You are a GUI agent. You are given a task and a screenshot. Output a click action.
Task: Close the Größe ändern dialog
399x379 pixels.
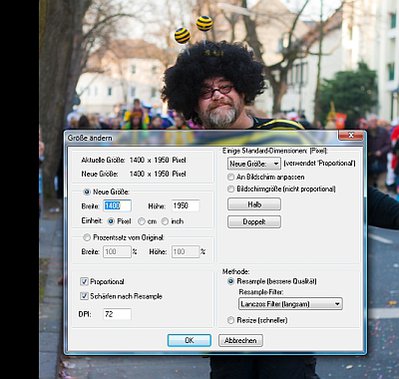[350, 135]
